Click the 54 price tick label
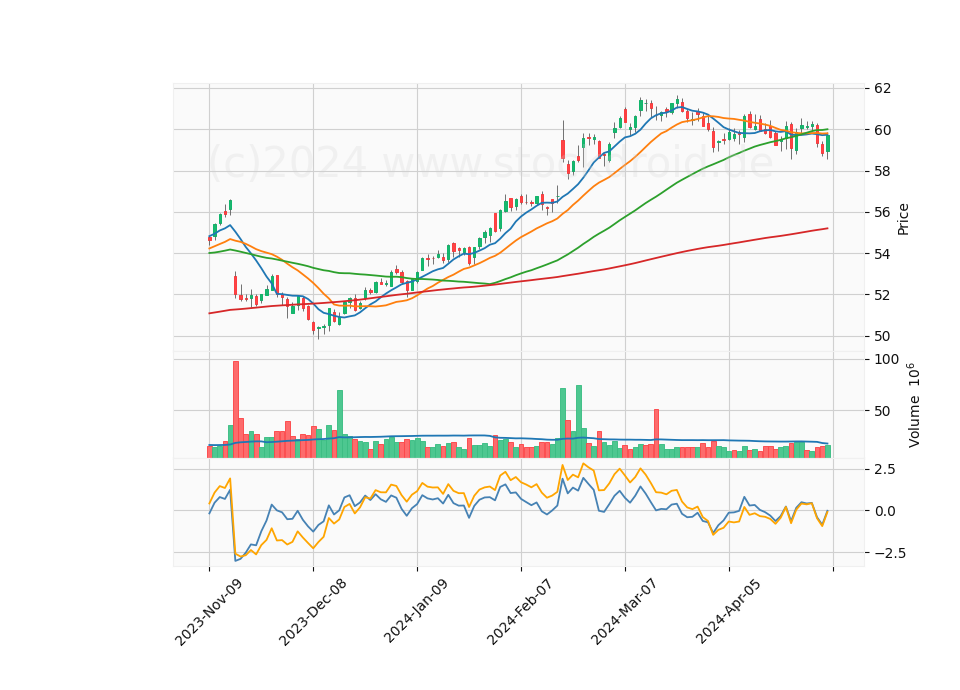 882,253
